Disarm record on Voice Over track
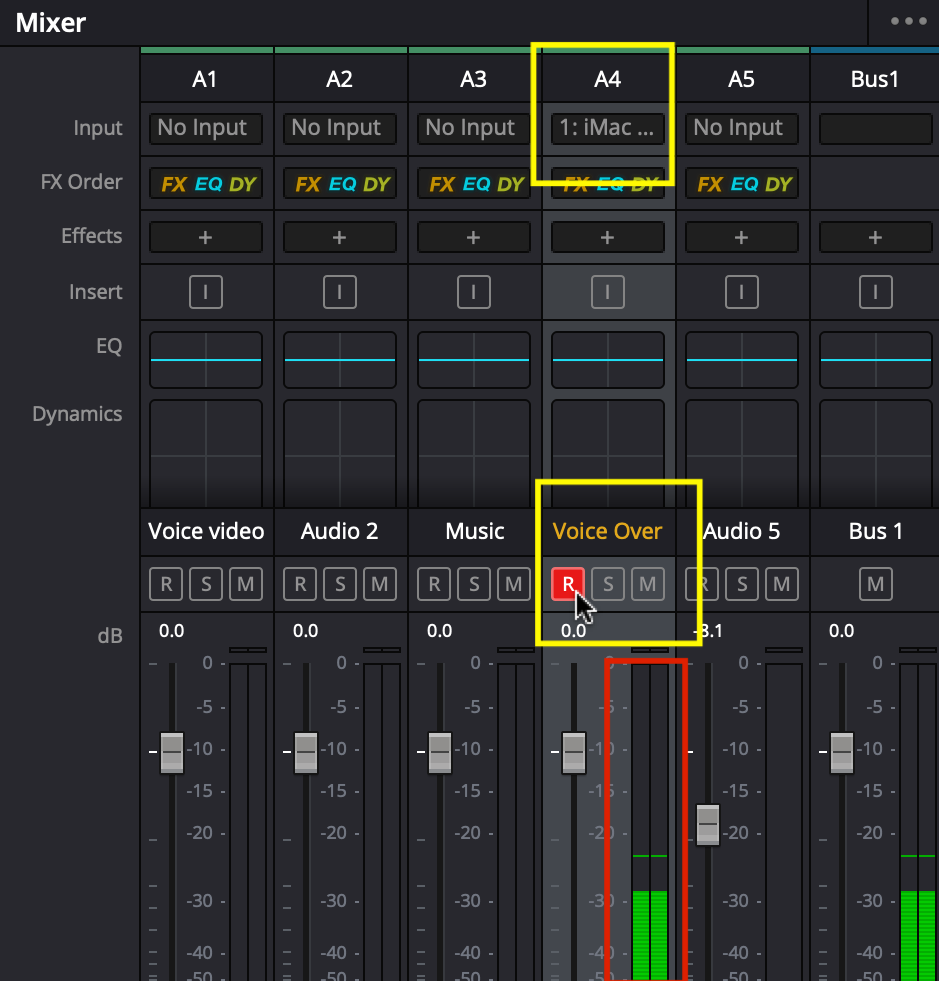 [567, 584]
